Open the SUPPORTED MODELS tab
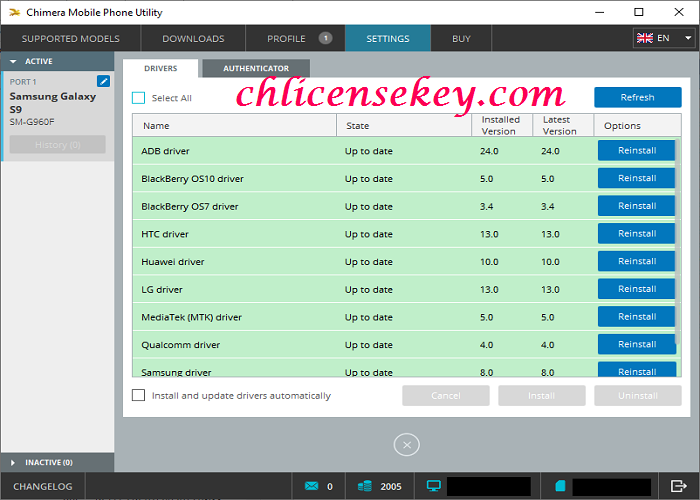Viewport: 700px width, 500px height. click(71, 38)
